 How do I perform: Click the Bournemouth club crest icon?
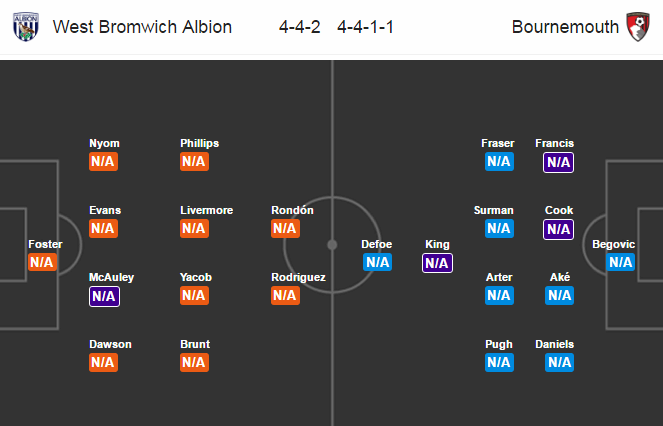(638, 27)
